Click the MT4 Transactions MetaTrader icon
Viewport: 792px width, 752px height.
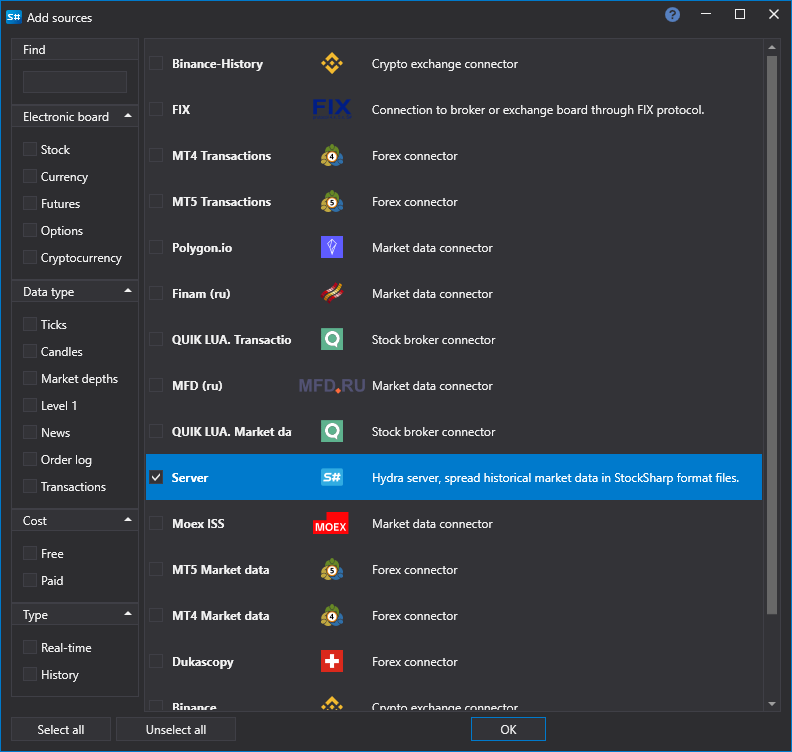click(332, 156)
